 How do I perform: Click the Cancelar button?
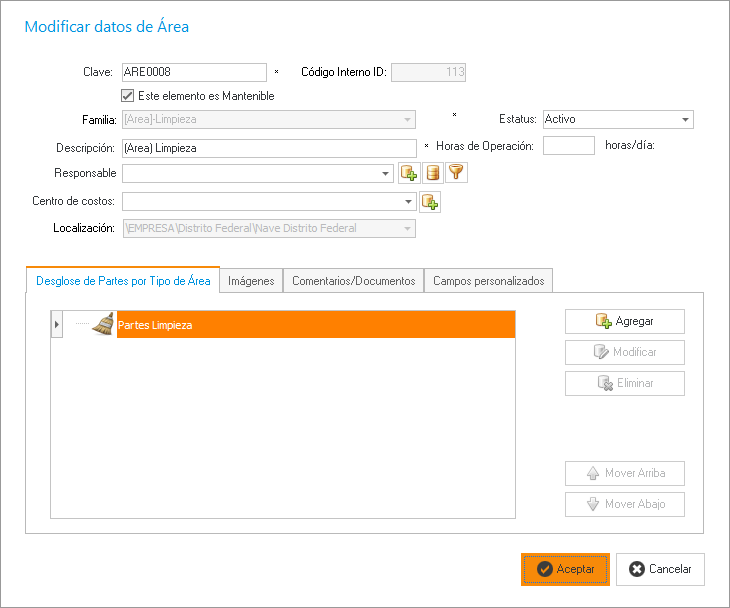pos(660,569)
